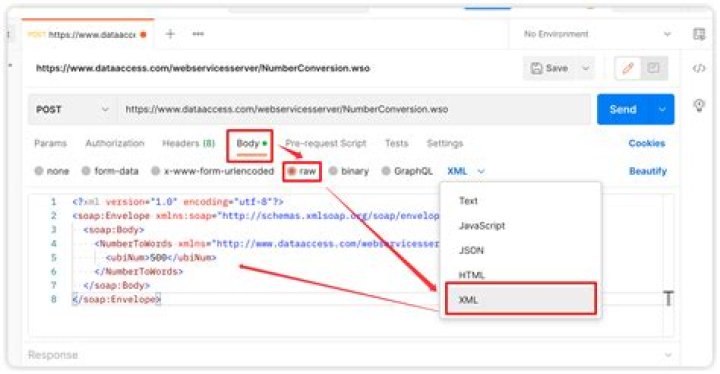Select x-www-form-urlencoded body type
This screenshot has width=720, height=374.
[x=213, y=171]
